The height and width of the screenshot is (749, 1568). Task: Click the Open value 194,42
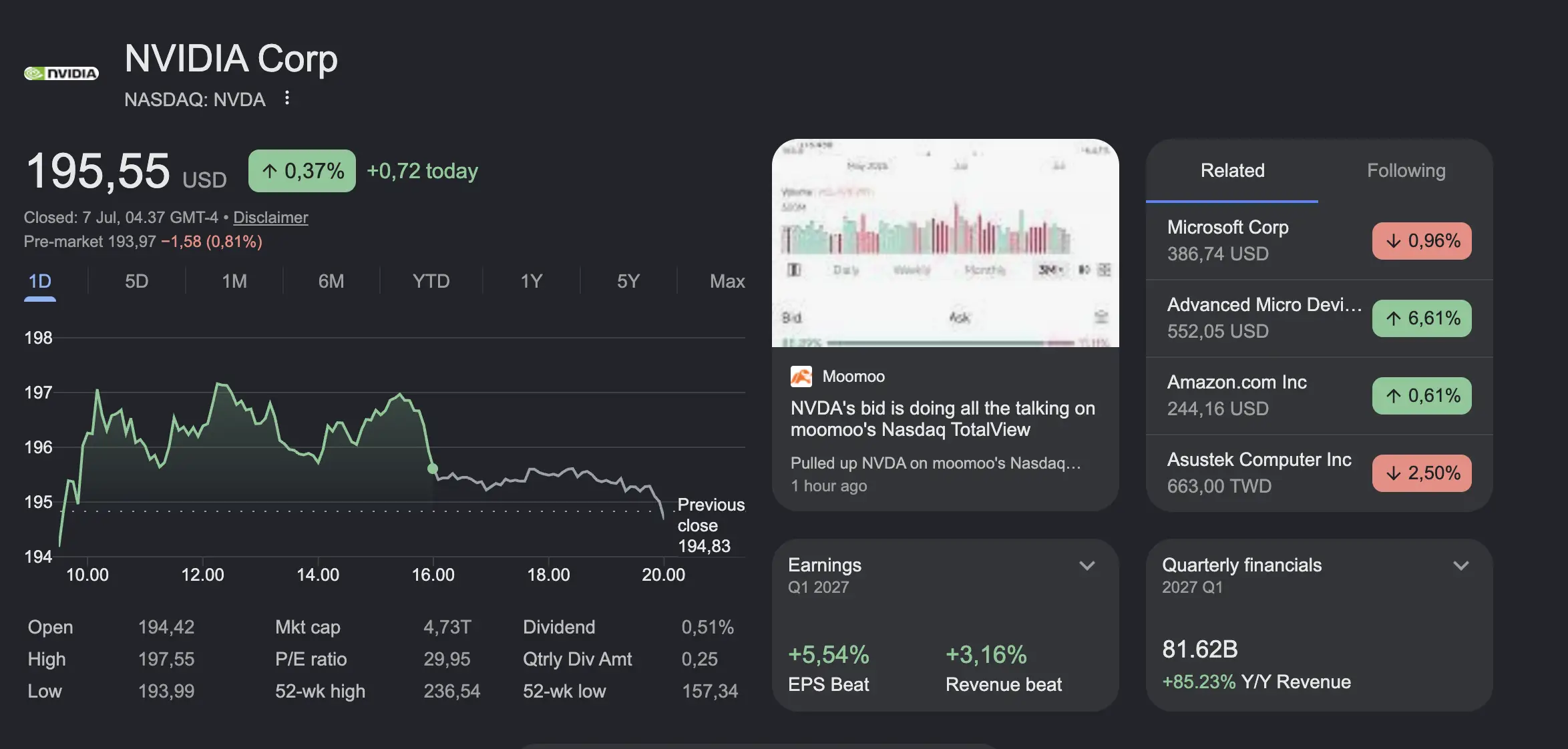pos(166,628)
